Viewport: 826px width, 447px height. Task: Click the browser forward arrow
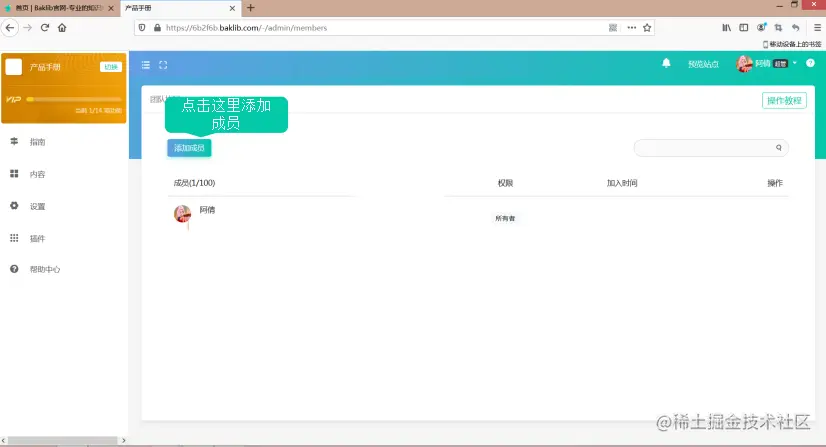pos(27,27)
